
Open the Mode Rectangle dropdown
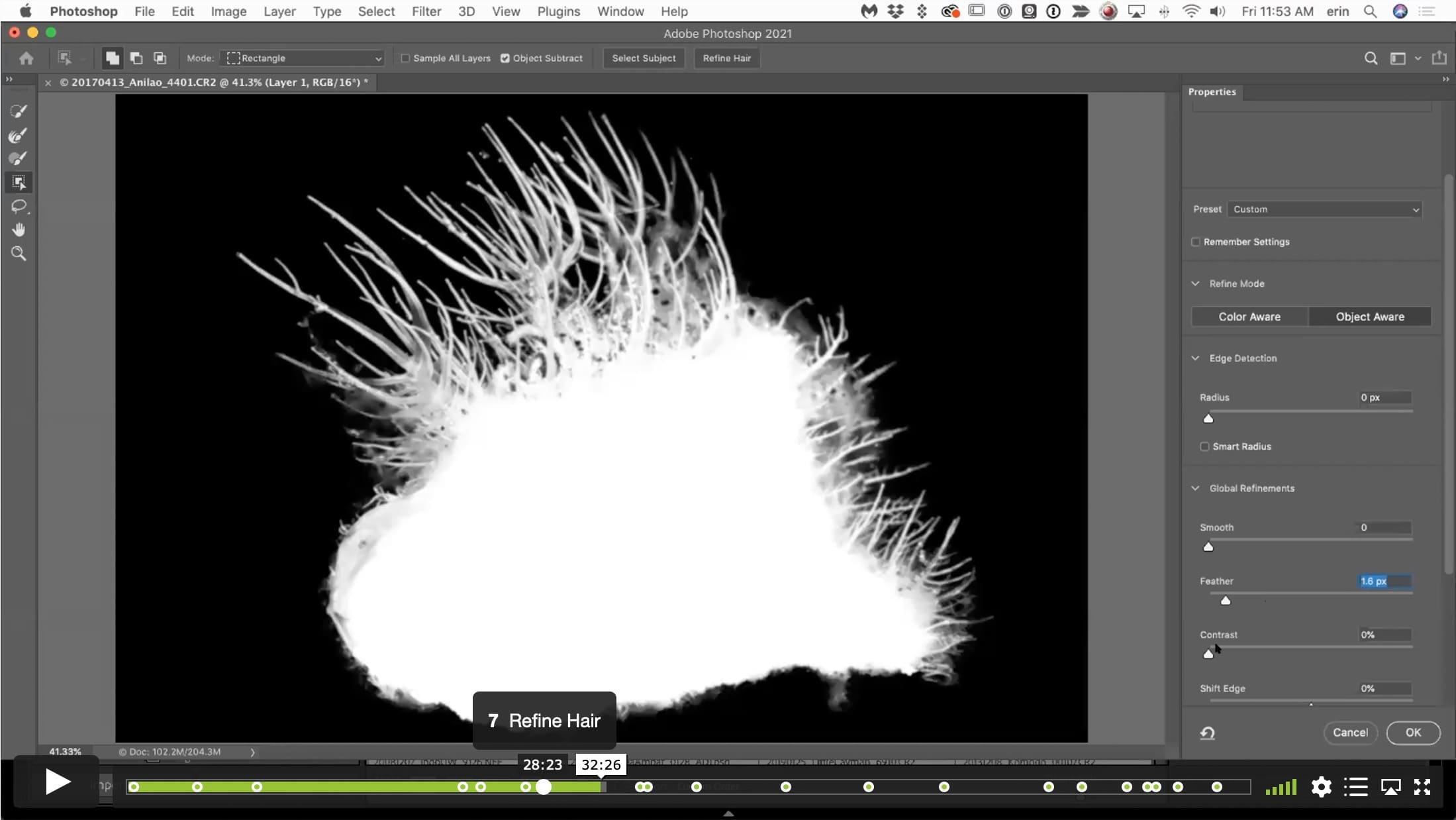coord(304,58)
